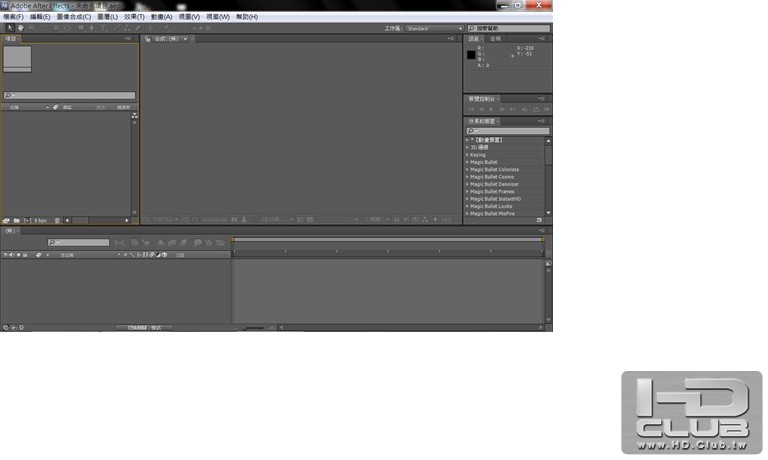This screenshot has width=768, height=460.
Task: Click the 切換開關 / 模式 button in timeline
Action: (144, 328)
